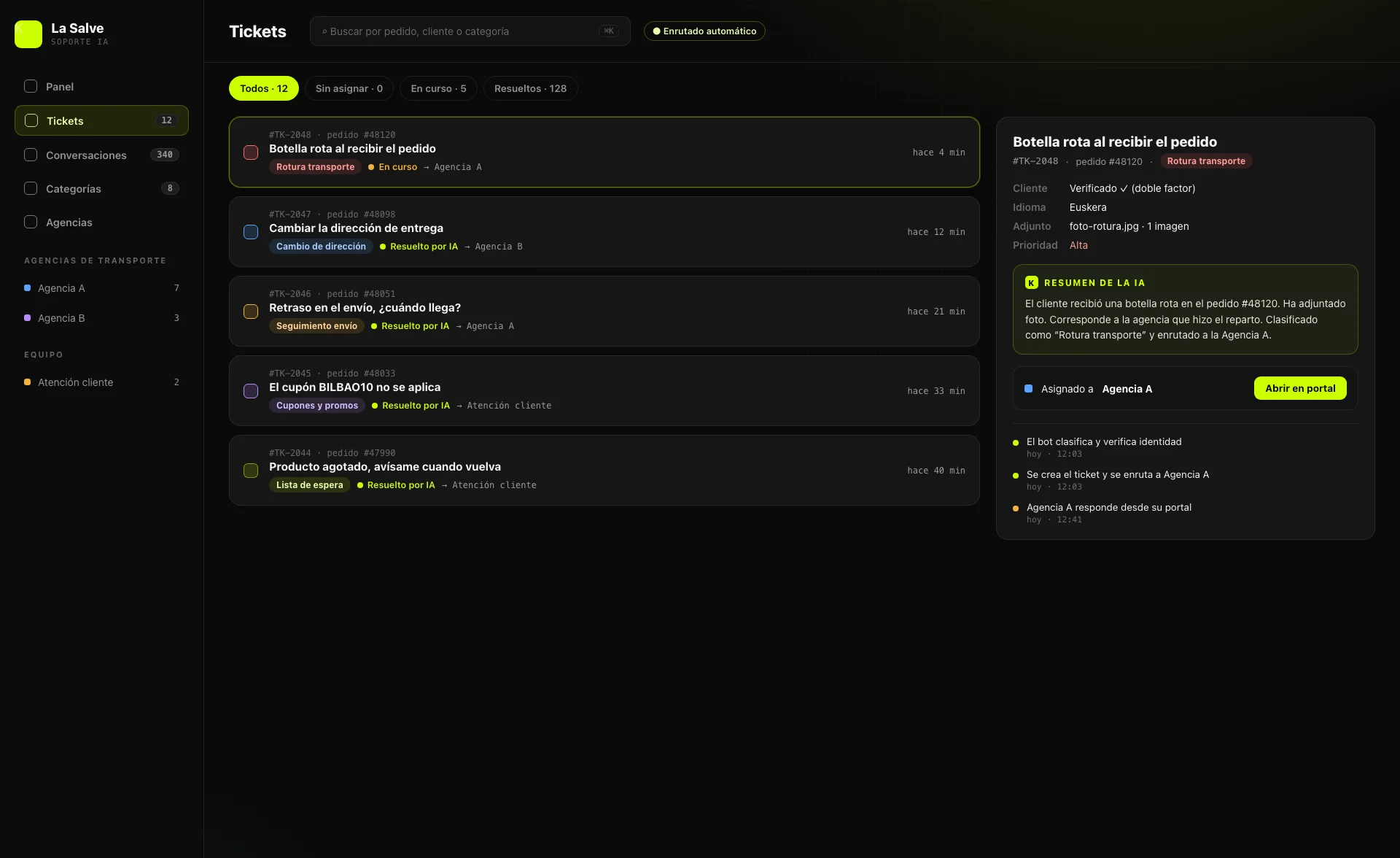Open the Panel section
Image resolution: width=1400 pixels, height=858 pixels.
101,86
